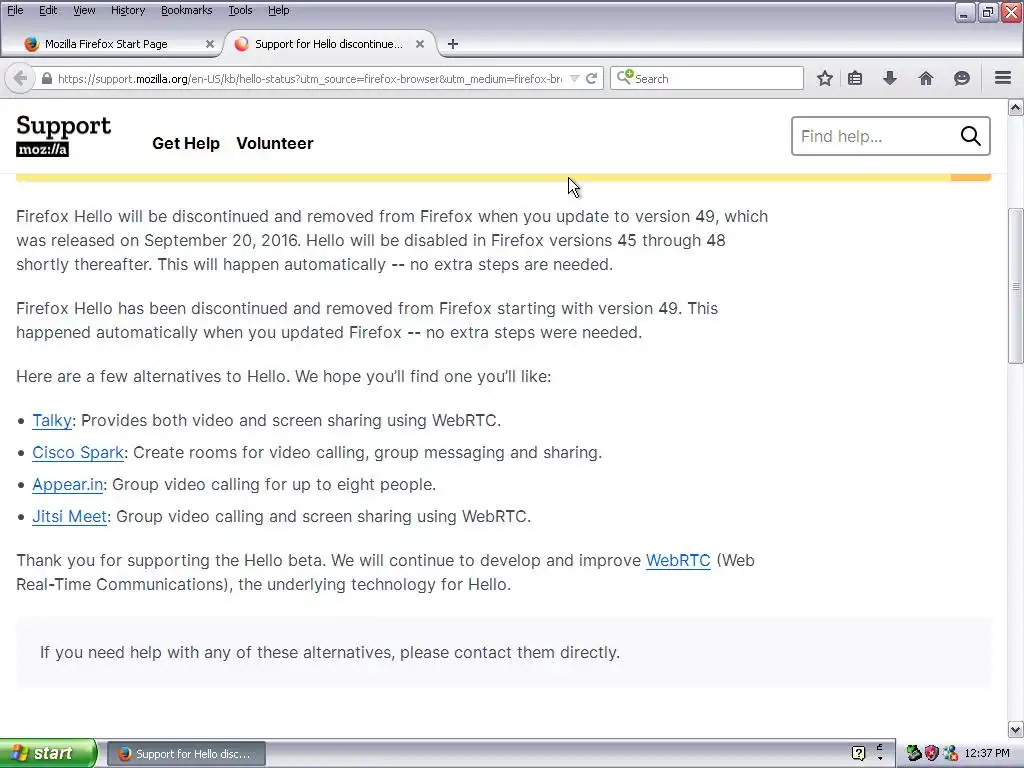The image size is (1024, 768).
Task: Click the 12:37 PM system clock
Action: point(987,754)
